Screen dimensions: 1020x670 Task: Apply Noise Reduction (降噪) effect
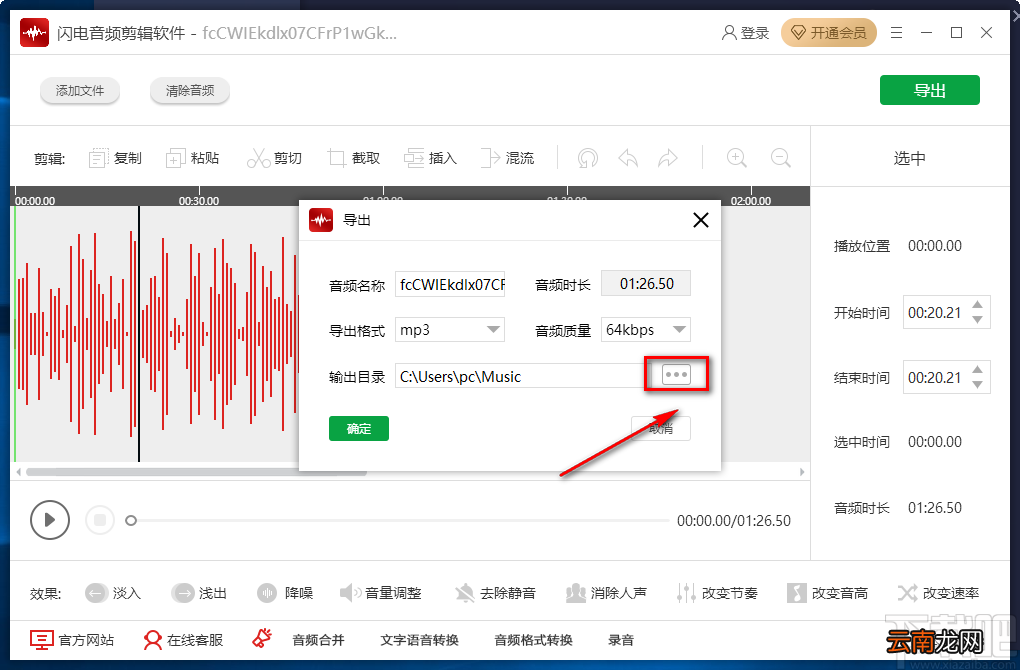pos(285,593)
